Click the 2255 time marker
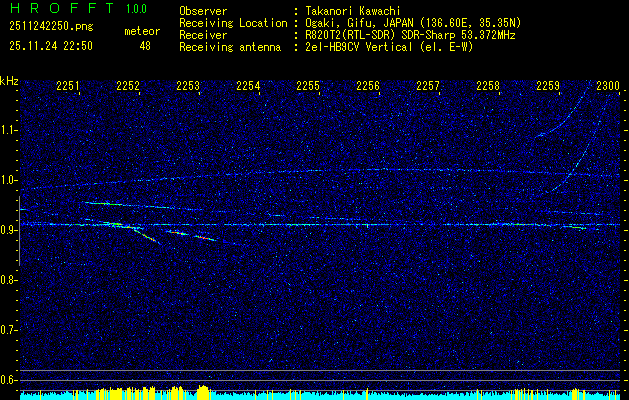 coord(308,87)
